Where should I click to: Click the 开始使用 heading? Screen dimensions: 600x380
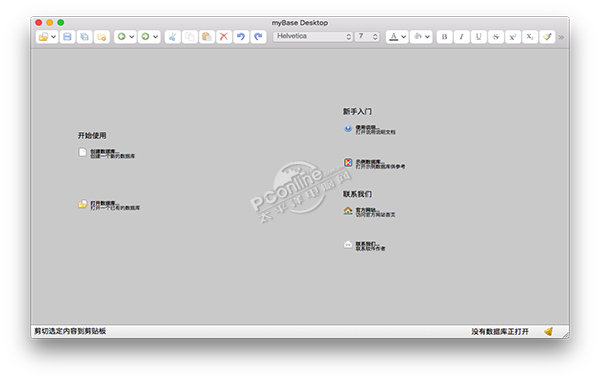[x=92, y=135]
